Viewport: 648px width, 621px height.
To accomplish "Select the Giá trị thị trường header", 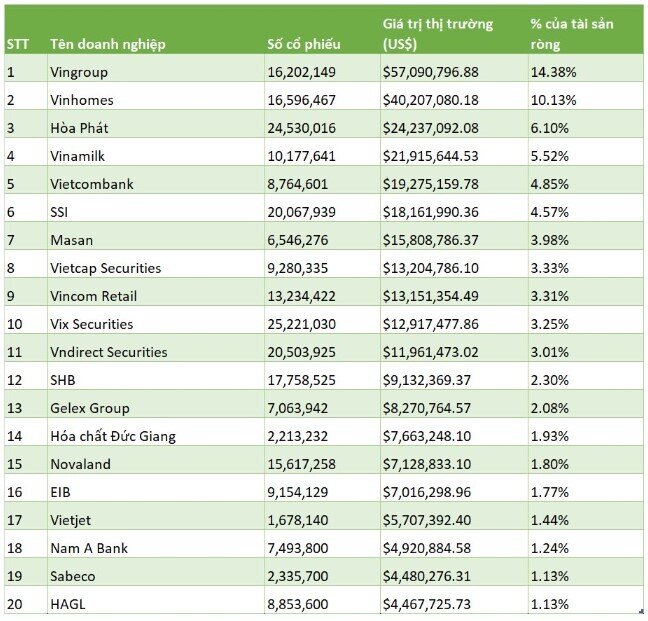I will click(x=454, y=30).
